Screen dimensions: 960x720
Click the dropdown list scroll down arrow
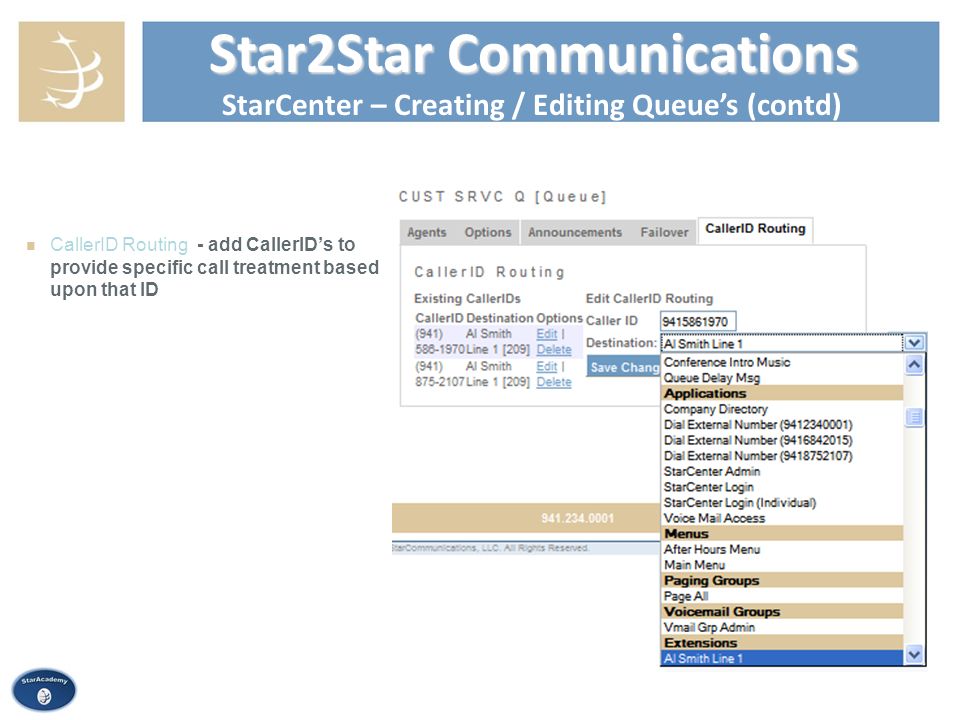[x=914, y=654]
